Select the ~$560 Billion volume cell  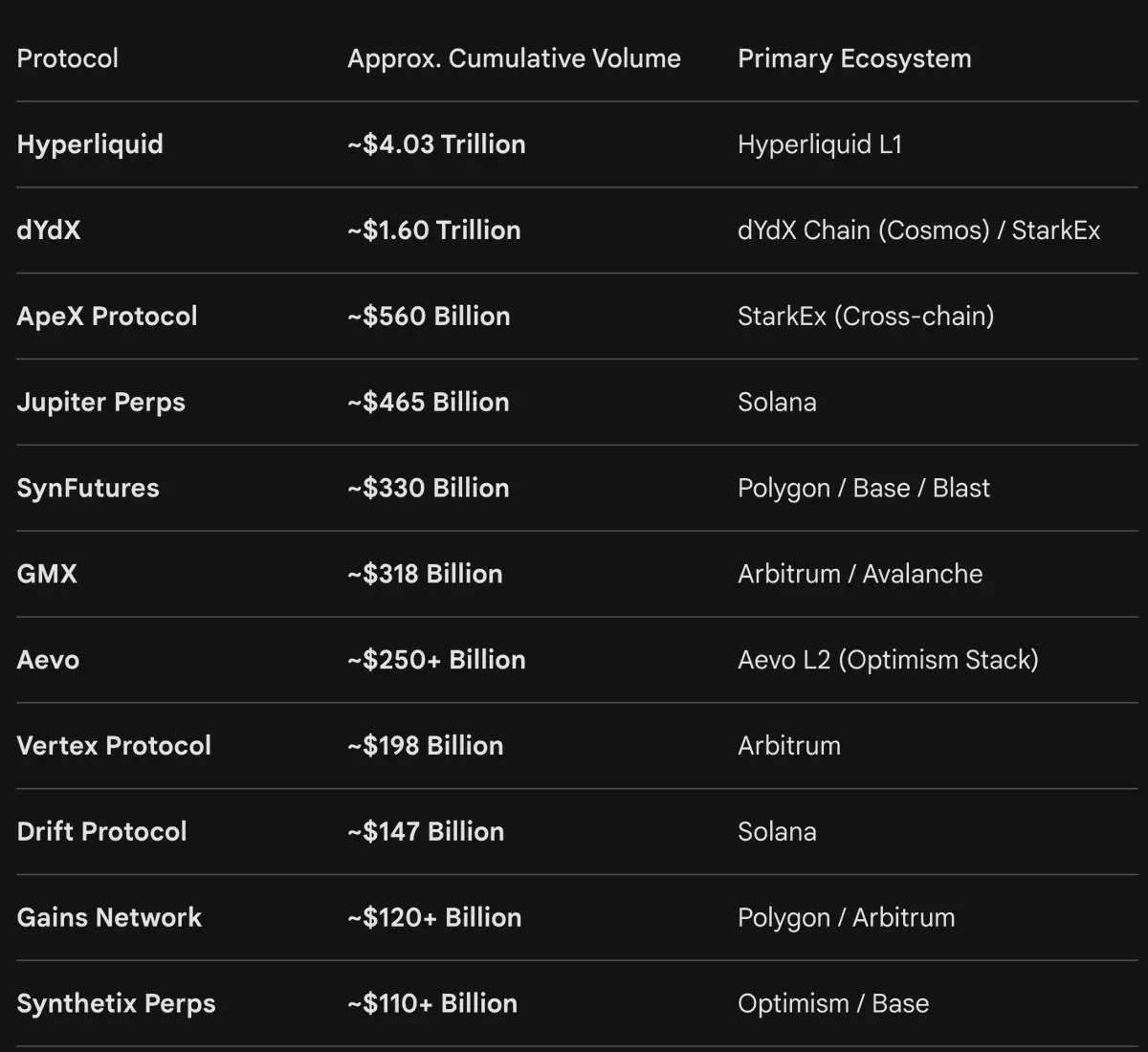pyautogui.click(x=429, y=317)
